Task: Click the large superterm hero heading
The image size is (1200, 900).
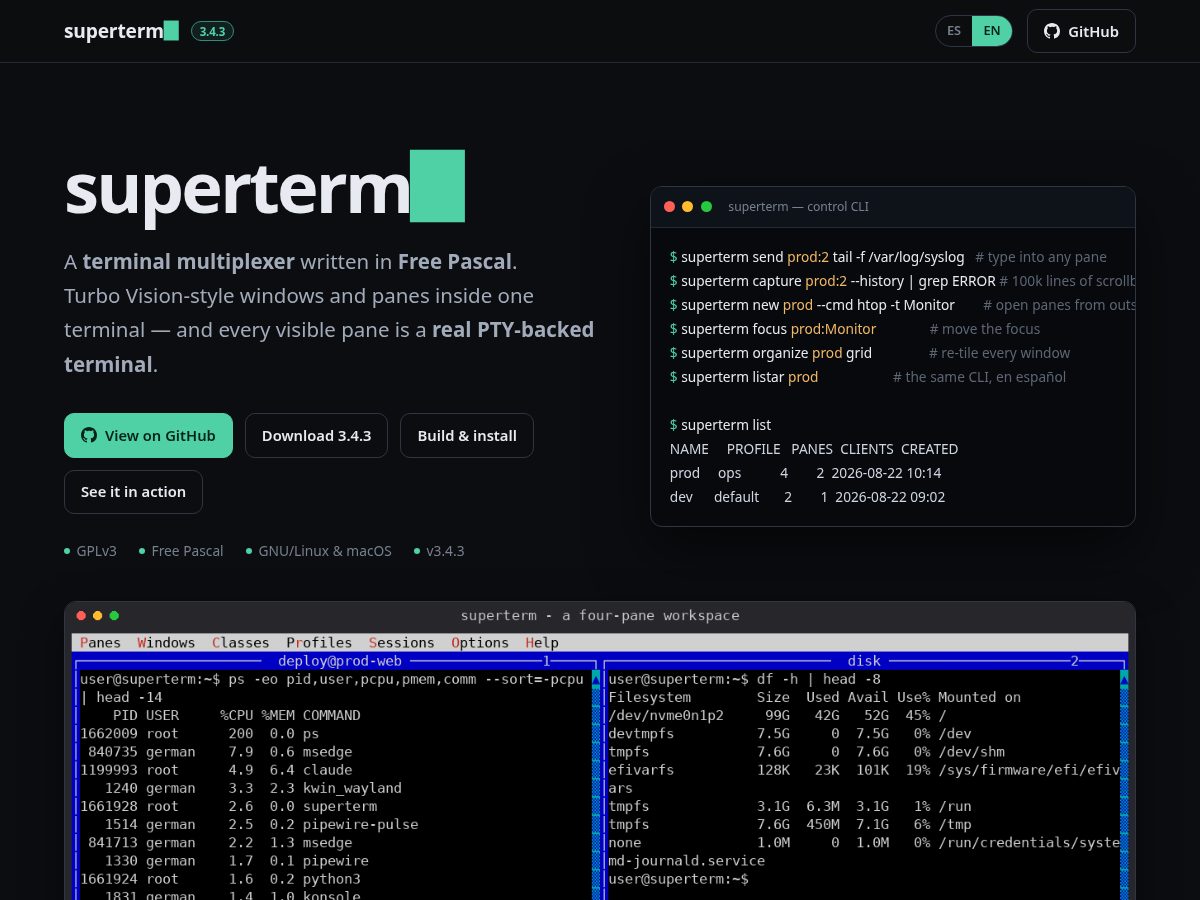Action: [265, 188]
